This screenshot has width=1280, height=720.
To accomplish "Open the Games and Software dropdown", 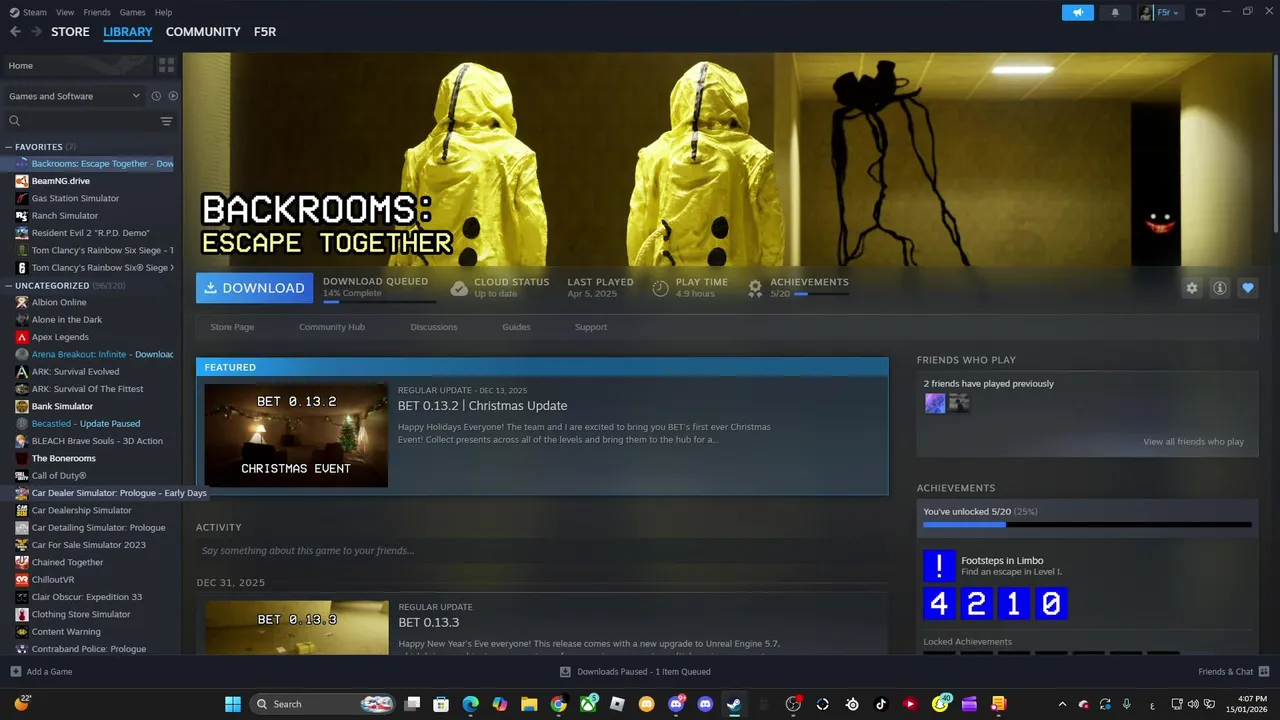I will pyautogui.click(x=75, y=96).
